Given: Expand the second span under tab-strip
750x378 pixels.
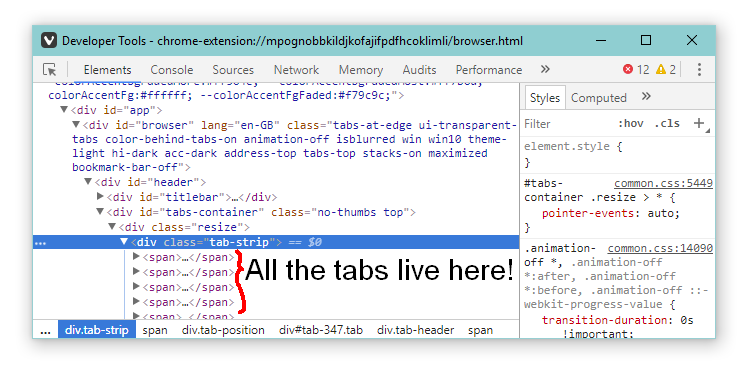Looking at the screenshot, I should (136, 271).
